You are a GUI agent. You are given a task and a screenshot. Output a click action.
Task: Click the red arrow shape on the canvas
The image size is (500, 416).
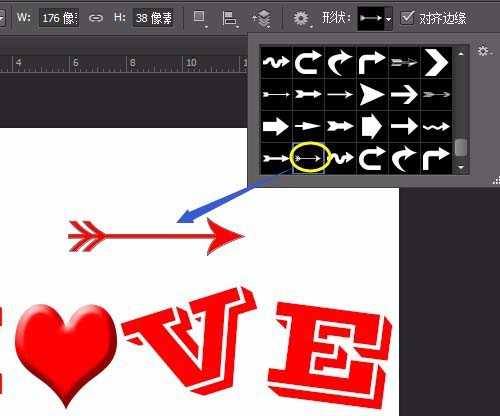[156, 236]
